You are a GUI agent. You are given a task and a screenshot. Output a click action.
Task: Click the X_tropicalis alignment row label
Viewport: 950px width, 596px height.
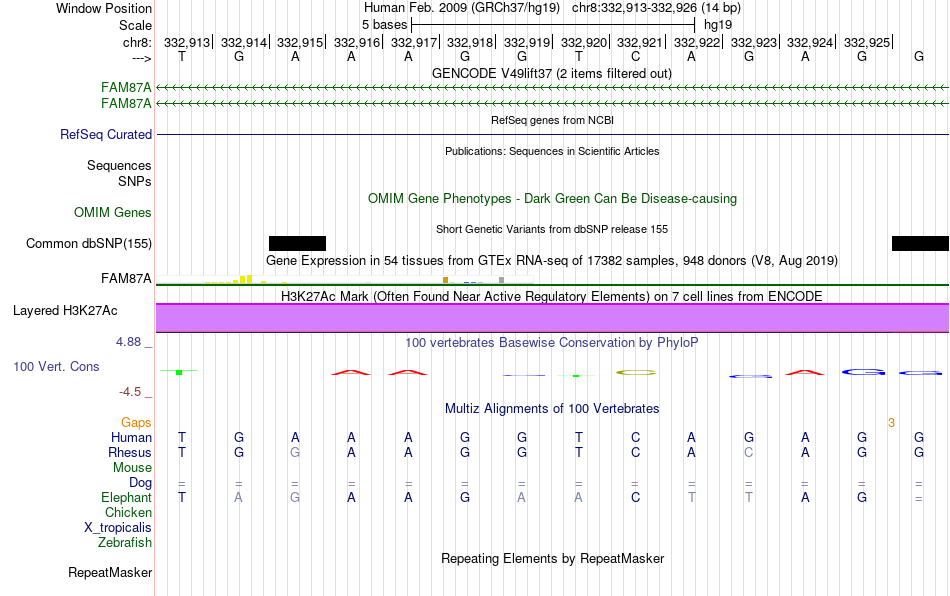click(x=118, y=528)
